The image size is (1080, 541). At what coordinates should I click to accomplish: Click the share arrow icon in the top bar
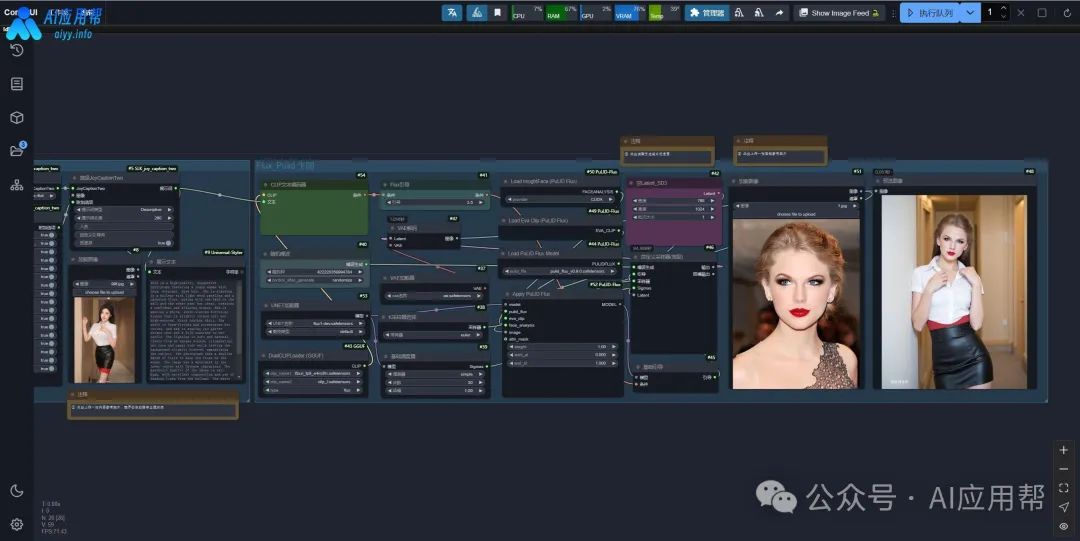779,12
